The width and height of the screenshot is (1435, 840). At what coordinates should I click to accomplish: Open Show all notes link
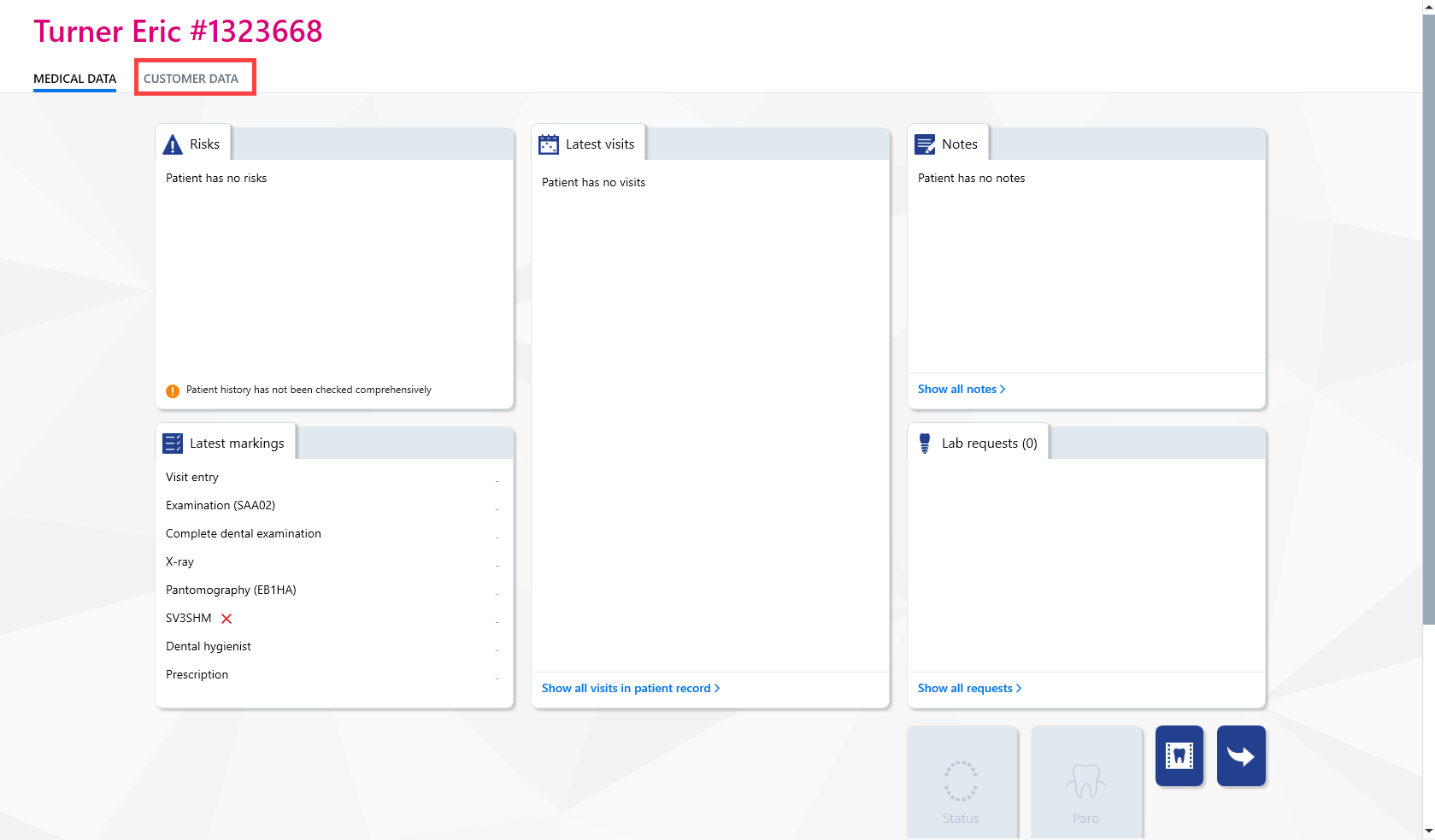pyautogui.click(x=962, y=389)
